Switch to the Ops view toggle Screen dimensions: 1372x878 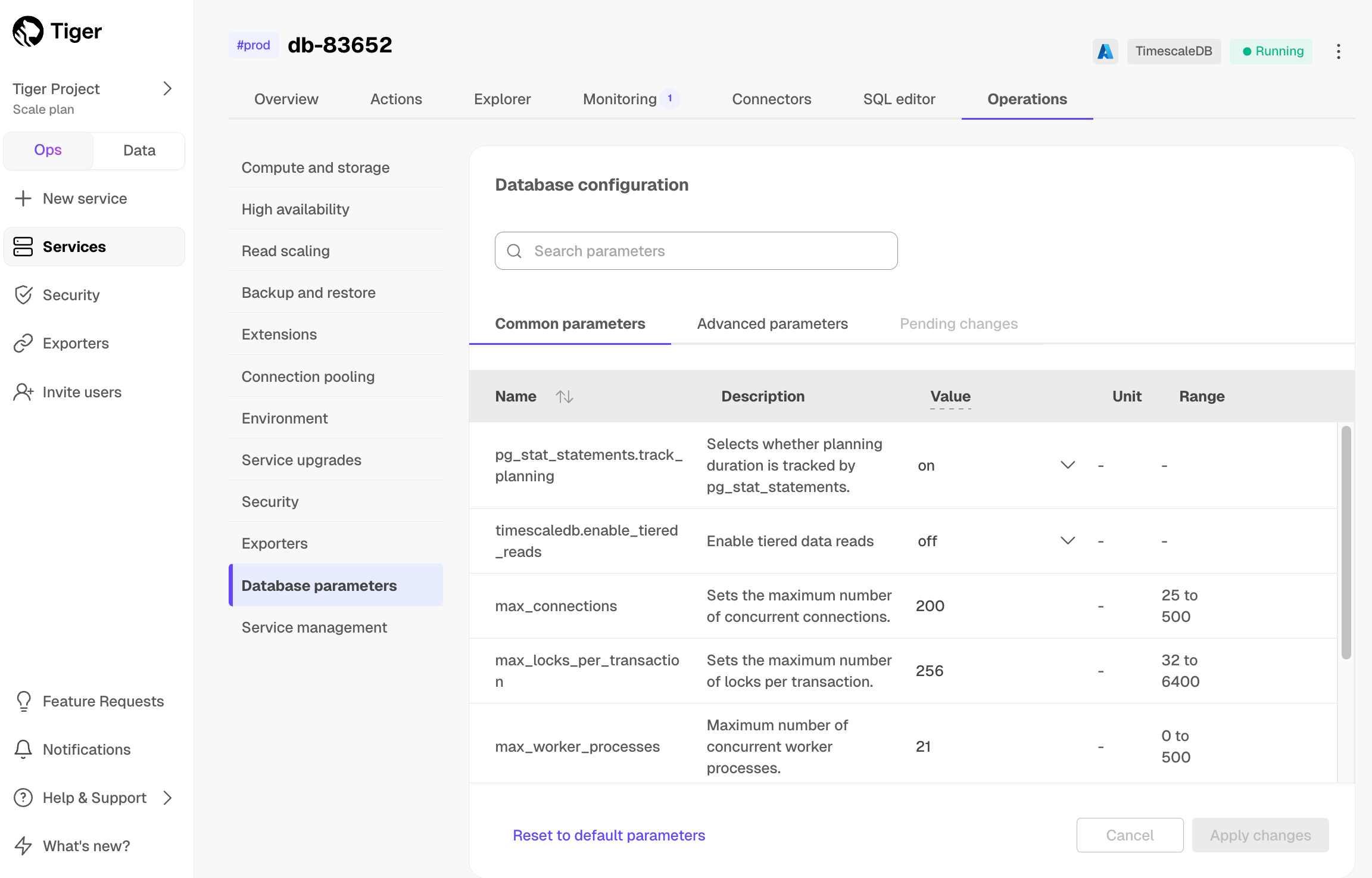48,150
